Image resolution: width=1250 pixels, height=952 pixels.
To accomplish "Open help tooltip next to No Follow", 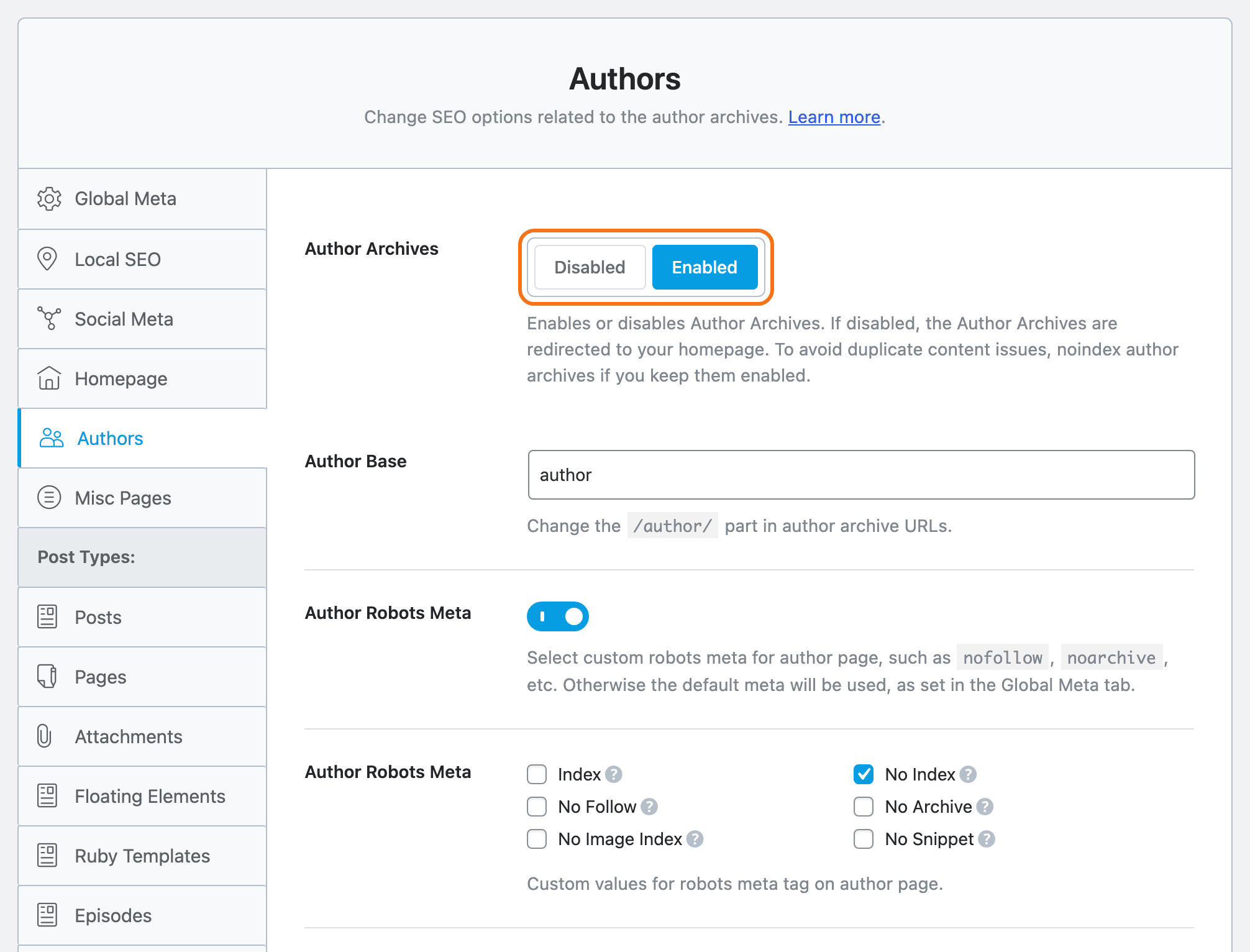I will click(x=649, y=807).
